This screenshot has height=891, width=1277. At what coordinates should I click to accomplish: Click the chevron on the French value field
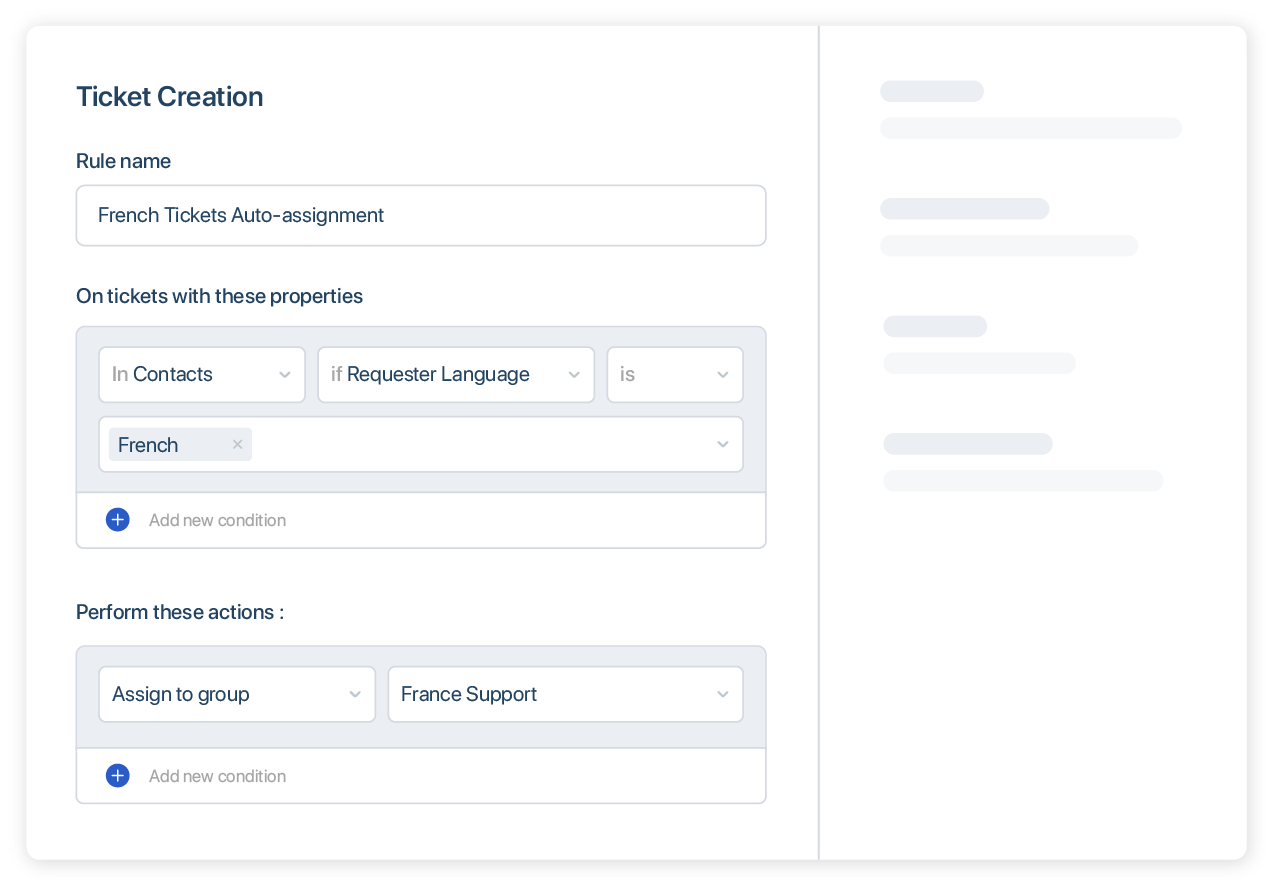tap(722, 444)
